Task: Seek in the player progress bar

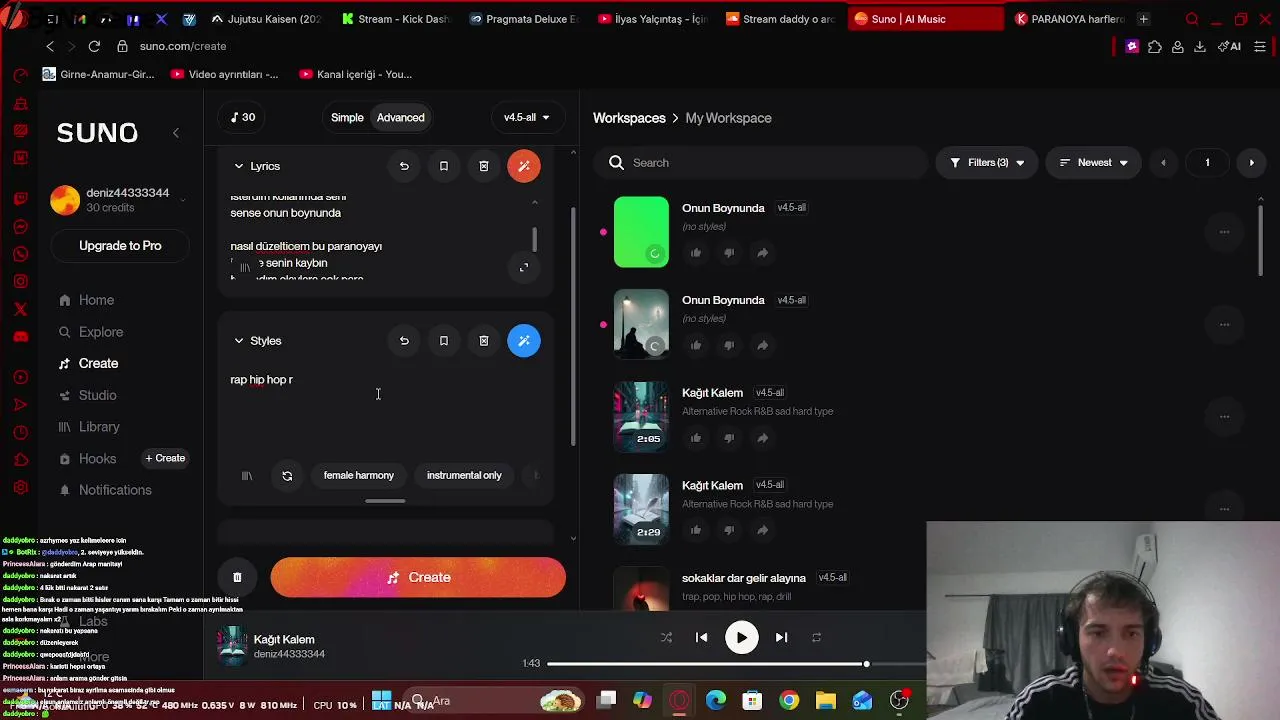Action: coord(735,664)
